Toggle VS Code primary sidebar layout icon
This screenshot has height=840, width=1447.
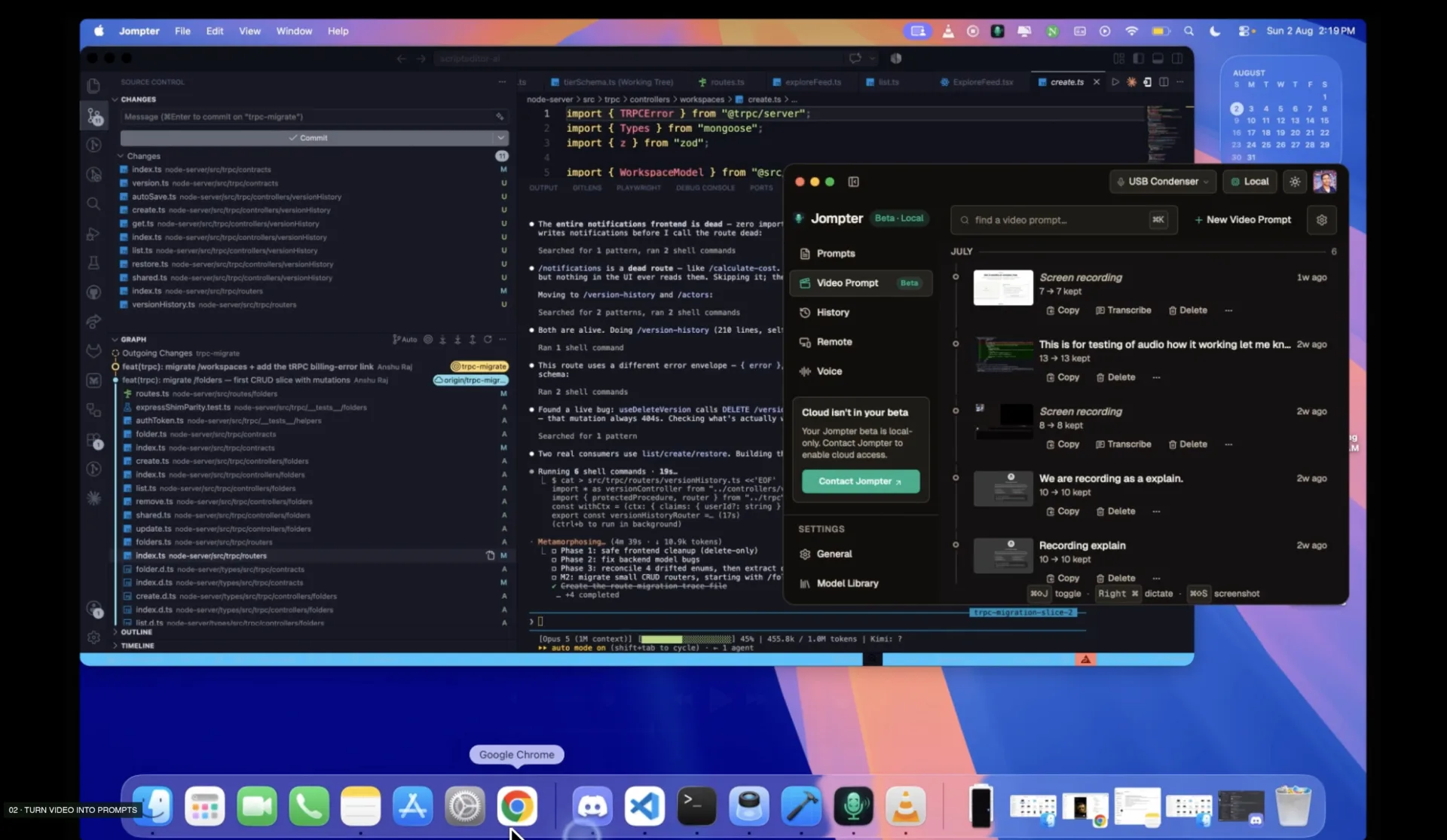(x=1138, y=59)
